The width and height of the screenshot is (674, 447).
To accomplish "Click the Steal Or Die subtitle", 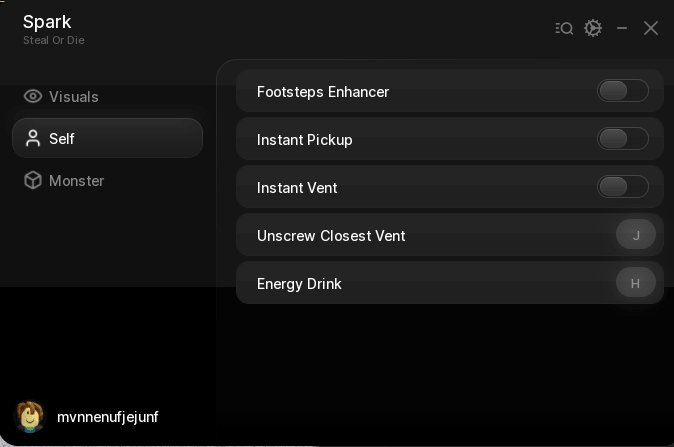I will click(54, 40).
